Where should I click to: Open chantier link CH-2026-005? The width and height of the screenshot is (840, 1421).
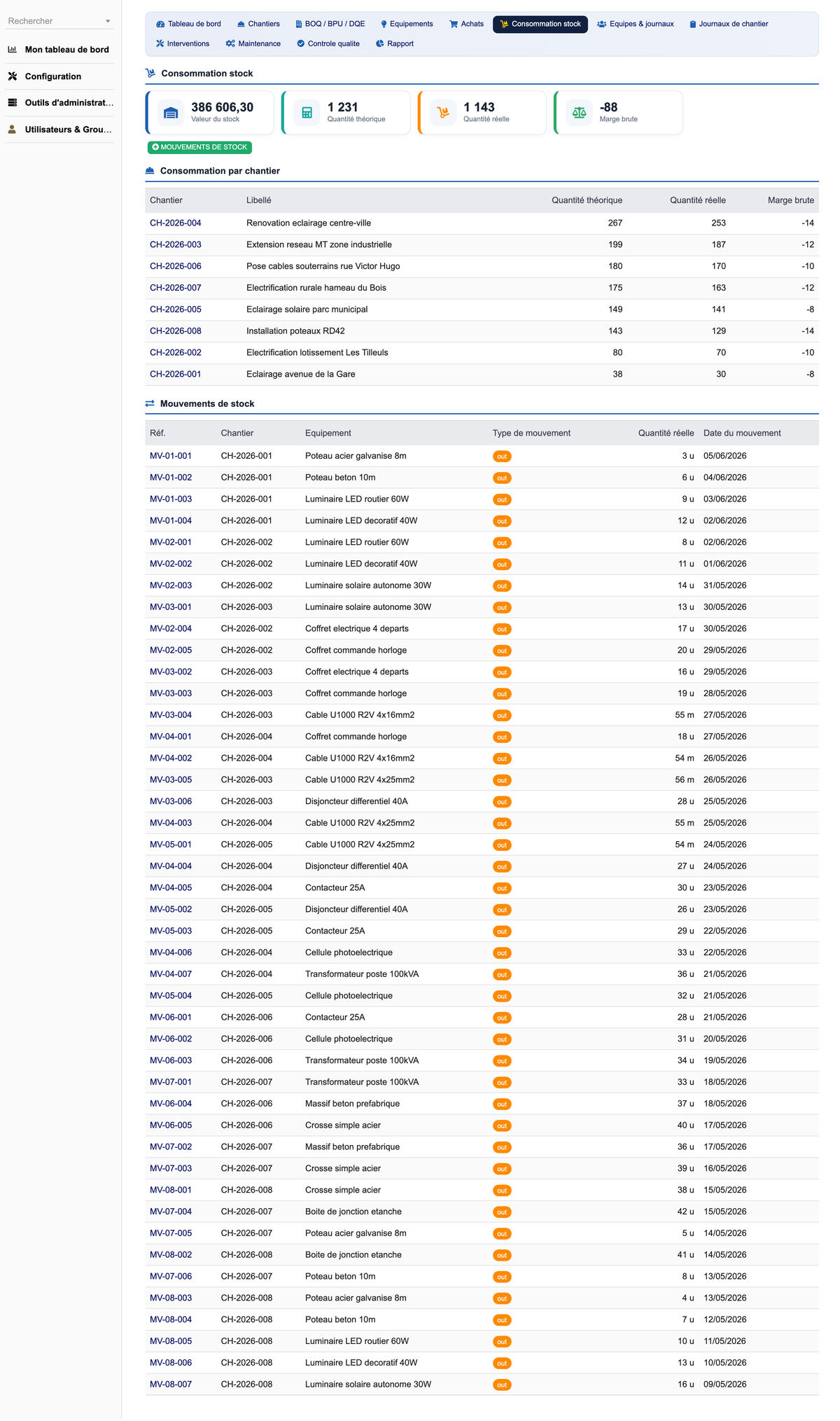[176, 310]
